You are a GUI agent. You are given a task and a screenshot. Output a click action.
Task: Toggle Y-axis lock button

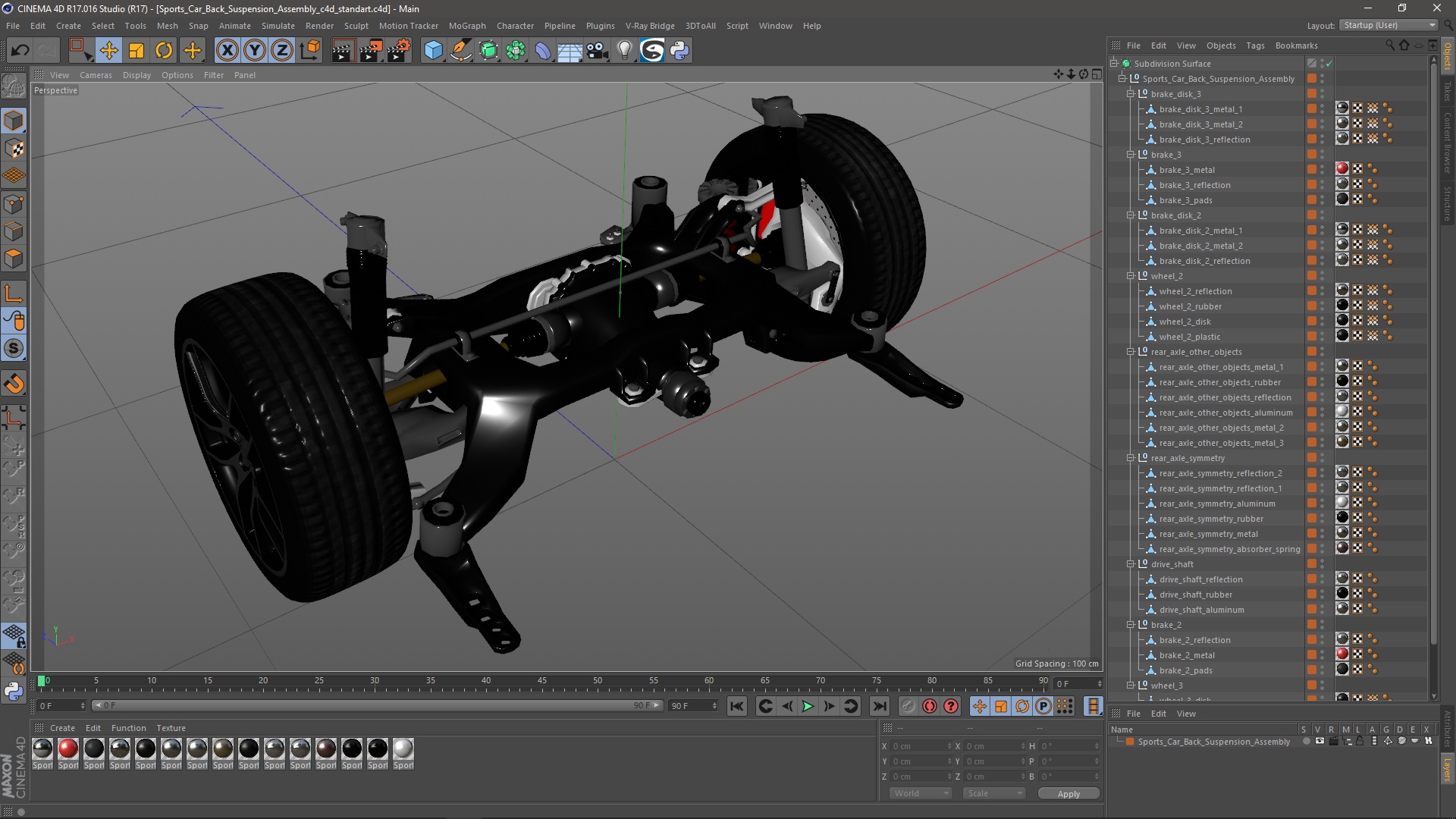point(255,51)
